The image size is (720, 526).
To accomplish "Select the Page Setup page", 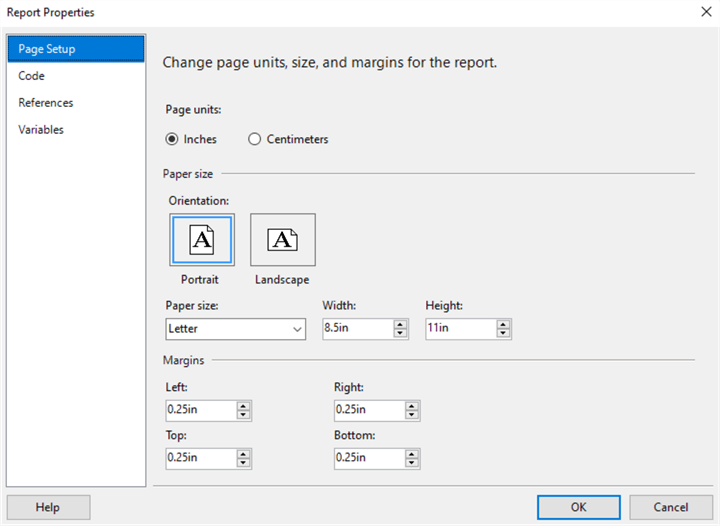I will 47,49.
